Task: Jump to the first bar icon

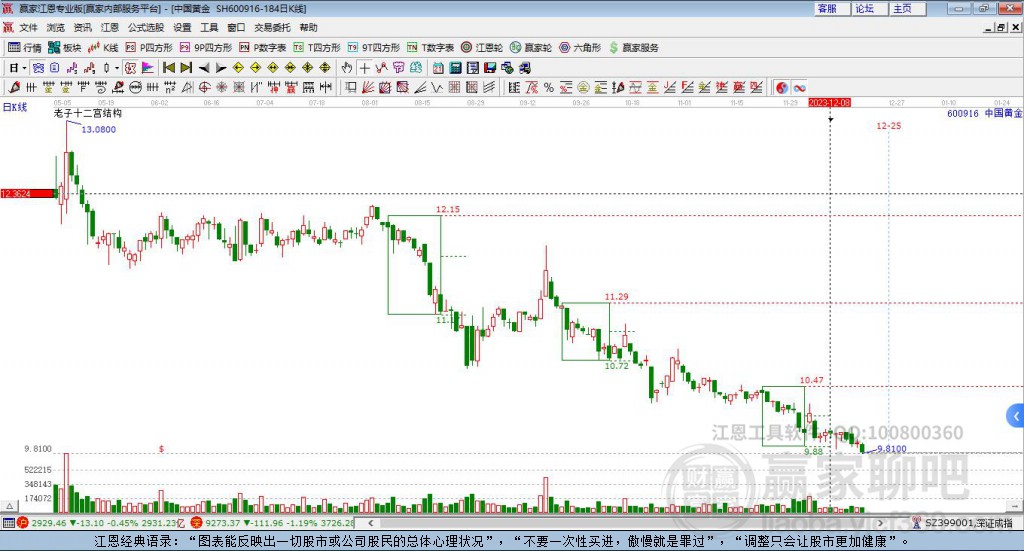Action: pos(168,68)
